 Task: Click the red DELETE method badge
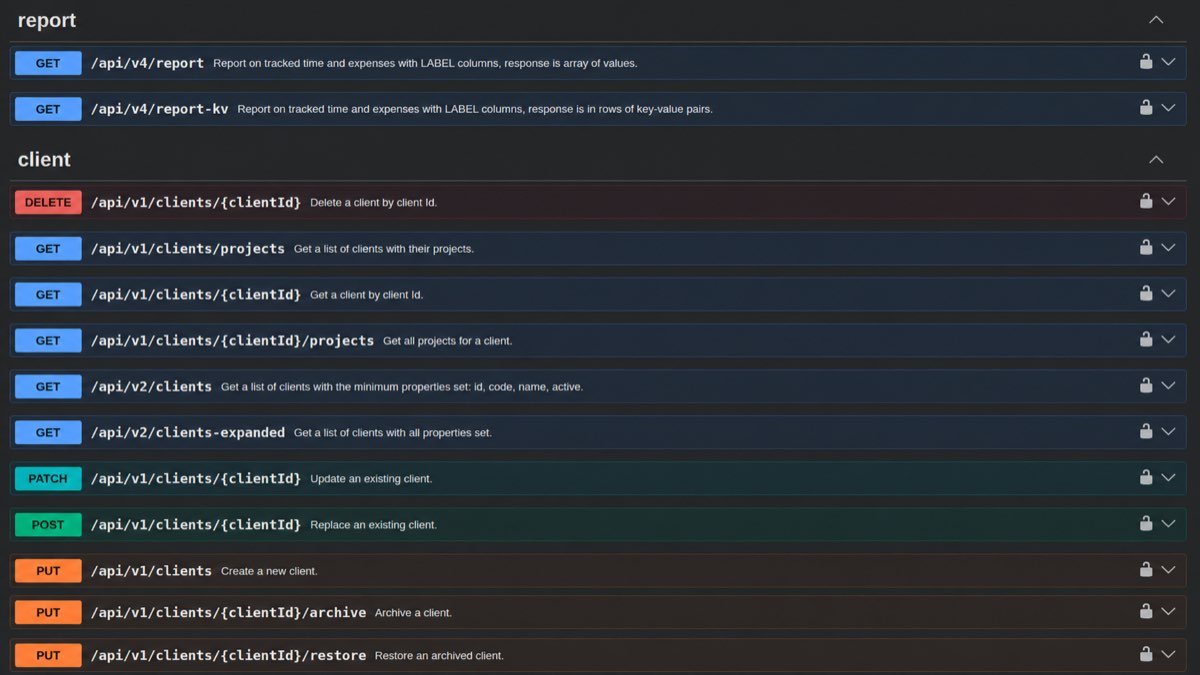[x=48, y=202]
